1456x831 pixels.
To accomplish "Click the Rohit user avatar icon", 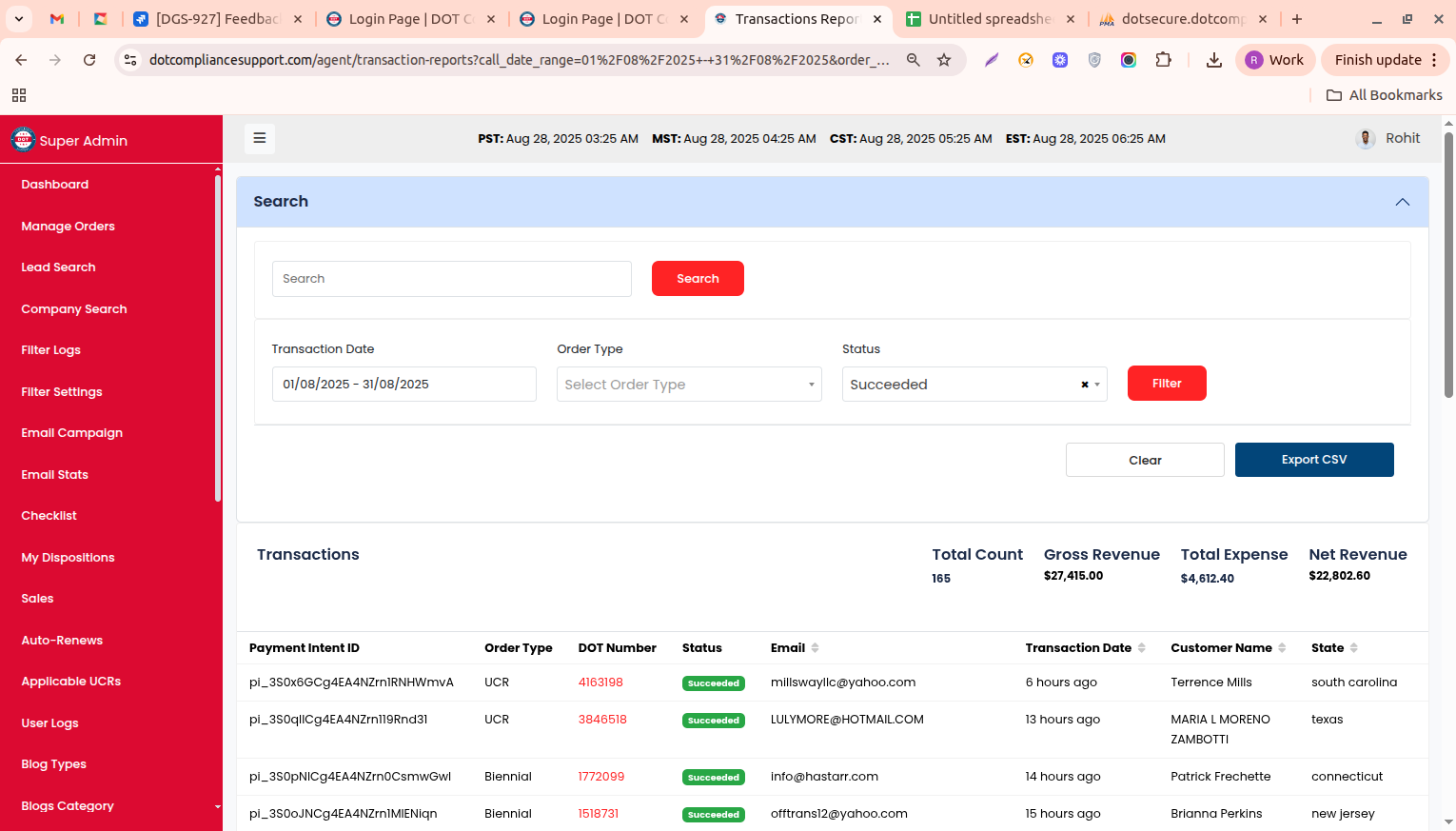I will (1366, 139).
